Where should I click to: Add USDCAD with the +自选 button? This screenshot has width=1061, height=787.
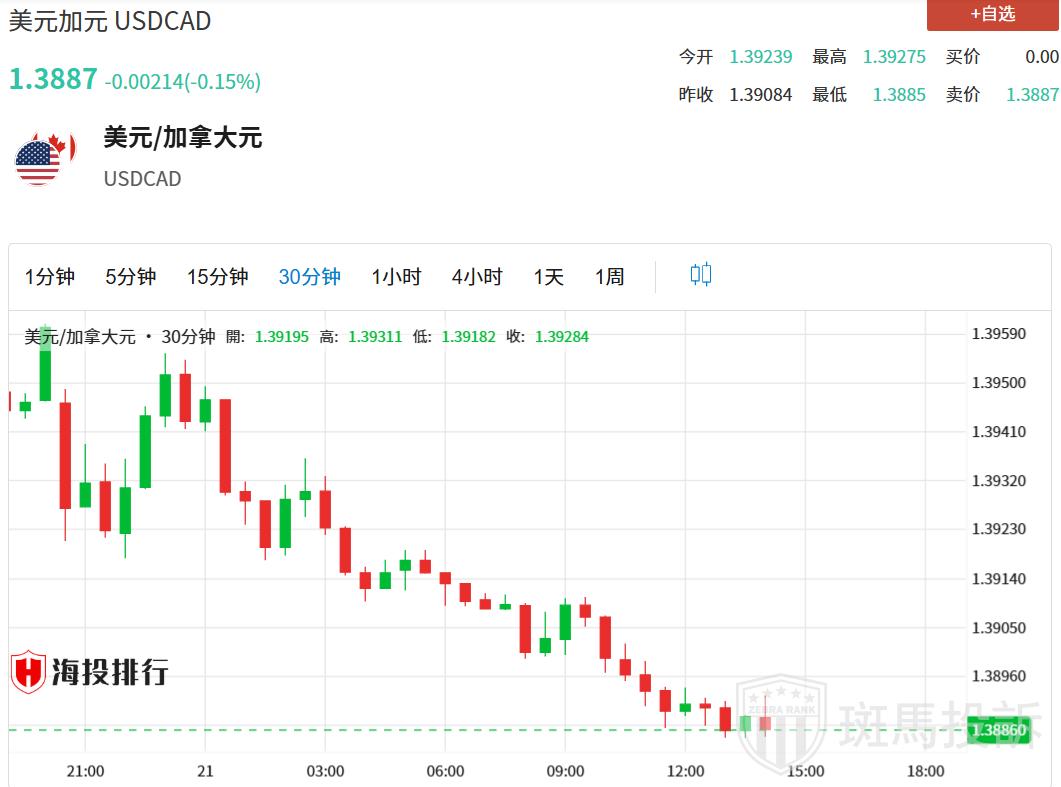click(992, 14)
